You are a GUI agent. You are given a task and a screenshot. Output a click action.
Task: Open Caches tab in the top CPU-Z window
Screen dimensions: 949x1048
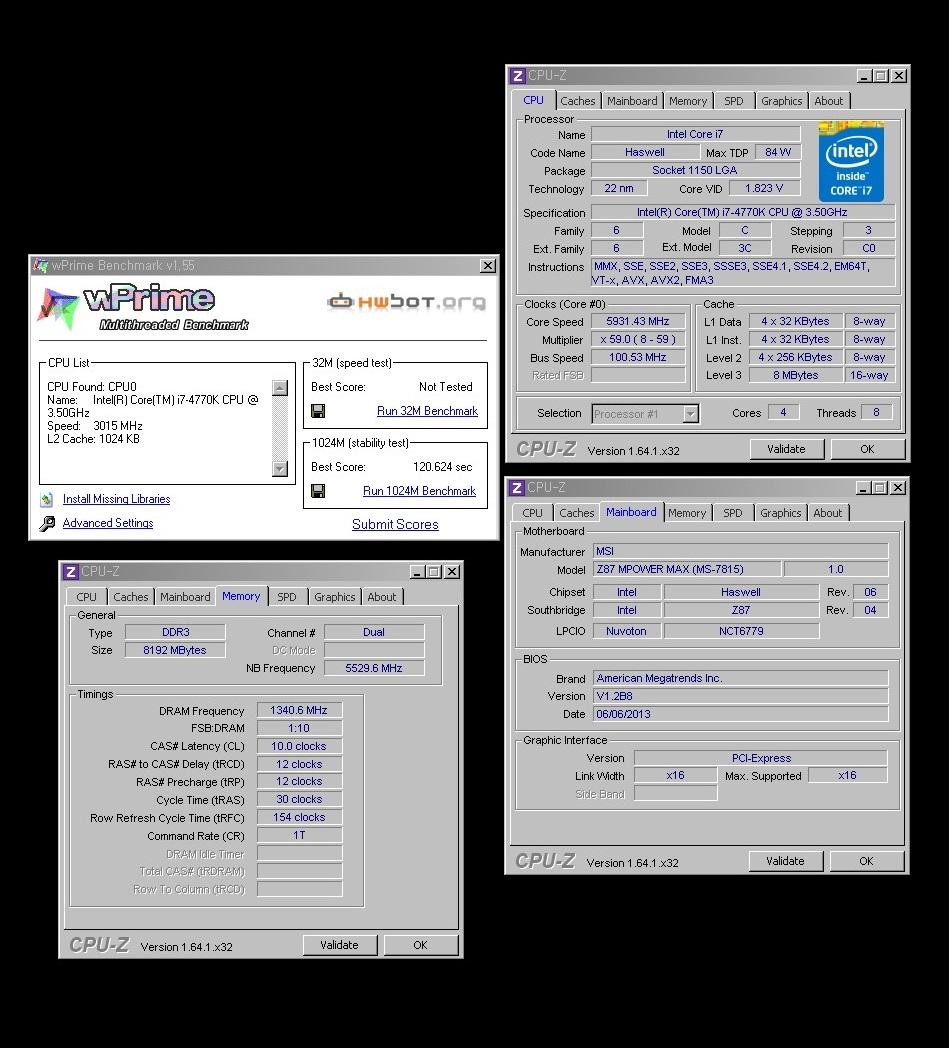click(x=577, y=101)
